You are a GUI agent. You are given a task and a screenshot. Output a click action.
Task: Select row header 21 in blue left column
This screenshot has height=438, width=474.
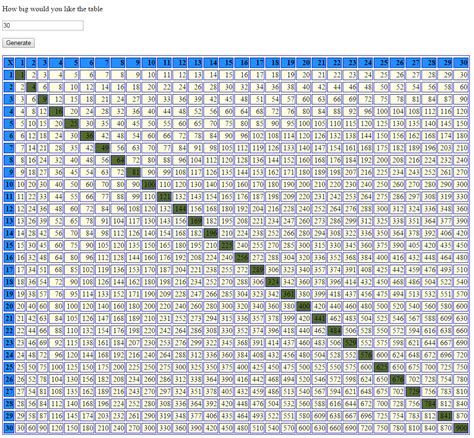tap(9, 318)
